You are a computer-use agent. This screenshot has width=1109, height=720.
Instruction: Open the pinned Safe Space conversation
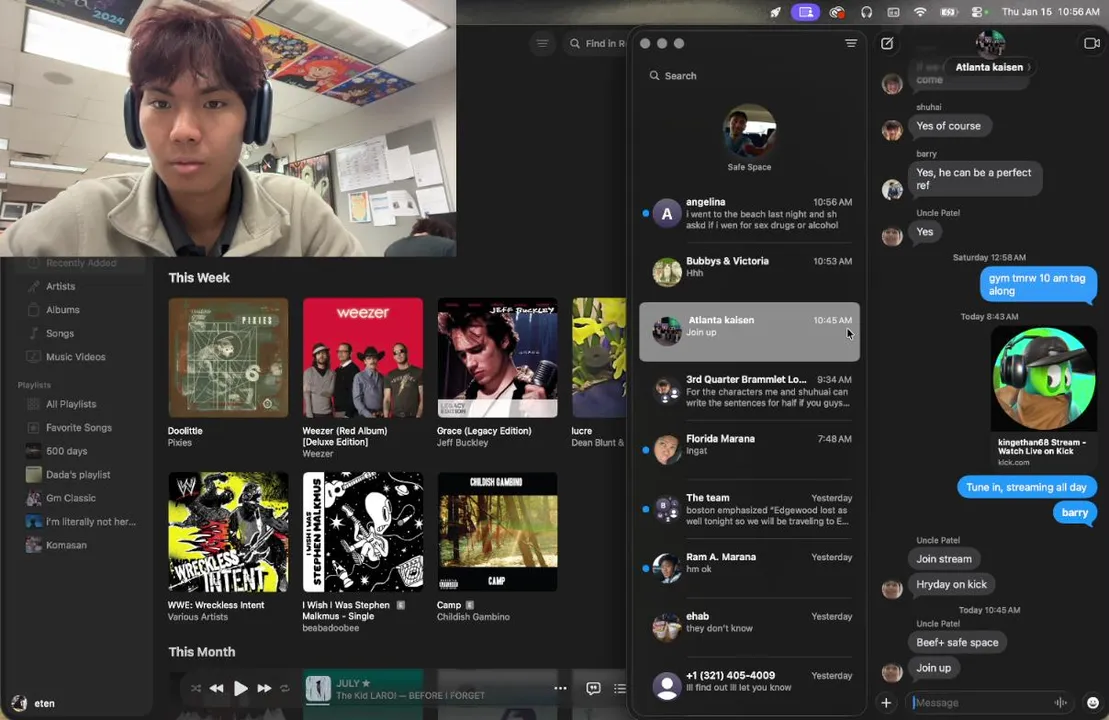point(749,138)
